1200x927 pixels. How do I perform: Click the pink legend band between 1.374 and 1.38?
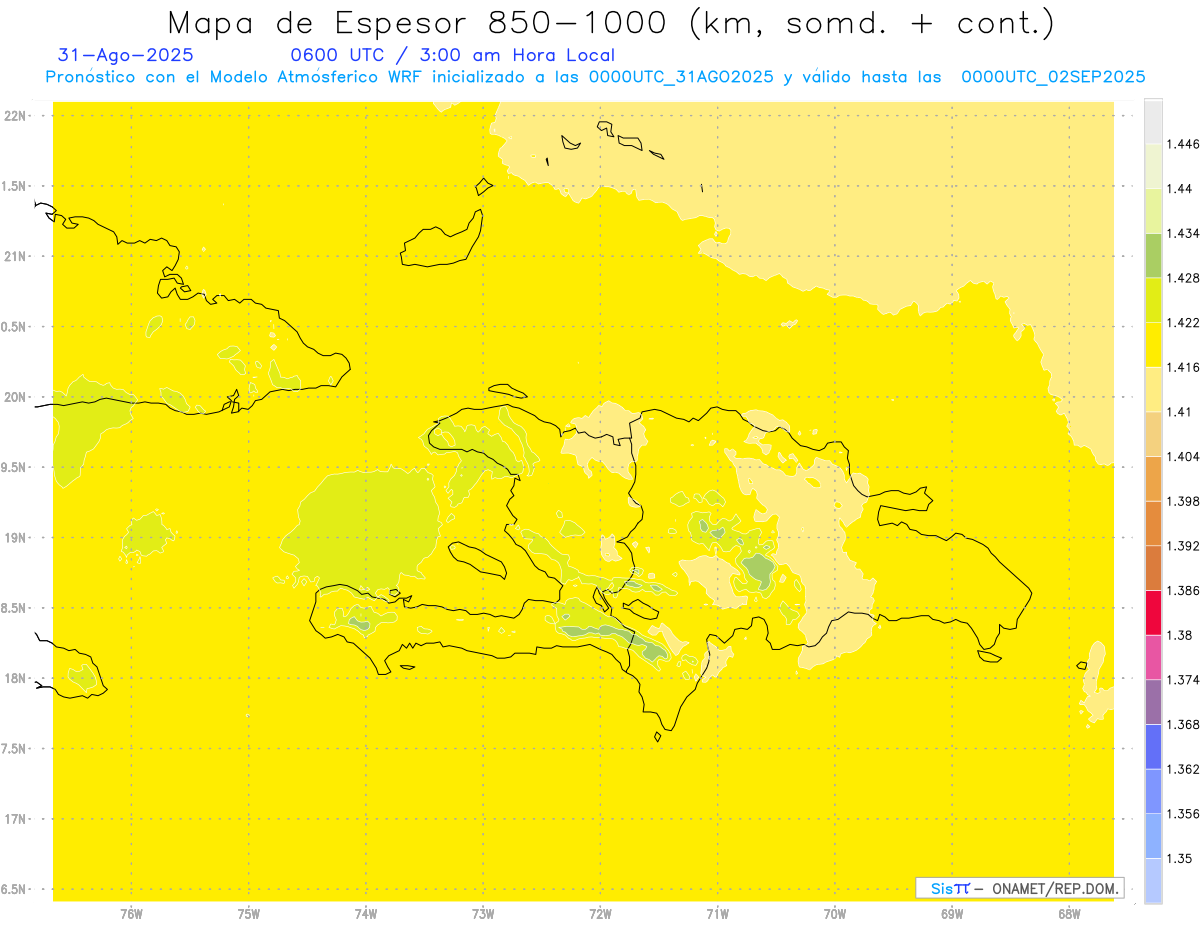coord(1153,657)
